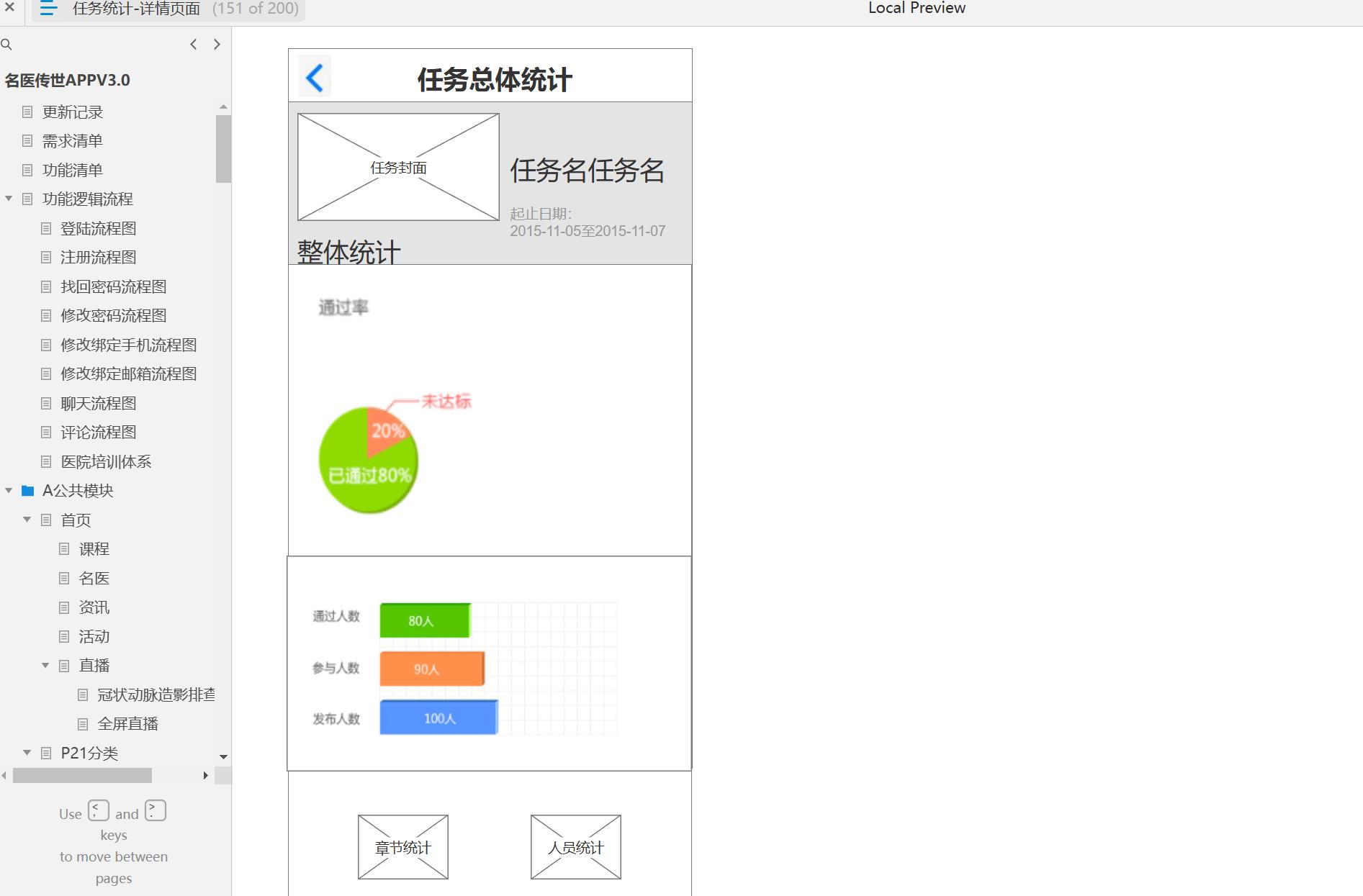
Task: Click the 未达标 pie label
Action: (x=446, y=402)
